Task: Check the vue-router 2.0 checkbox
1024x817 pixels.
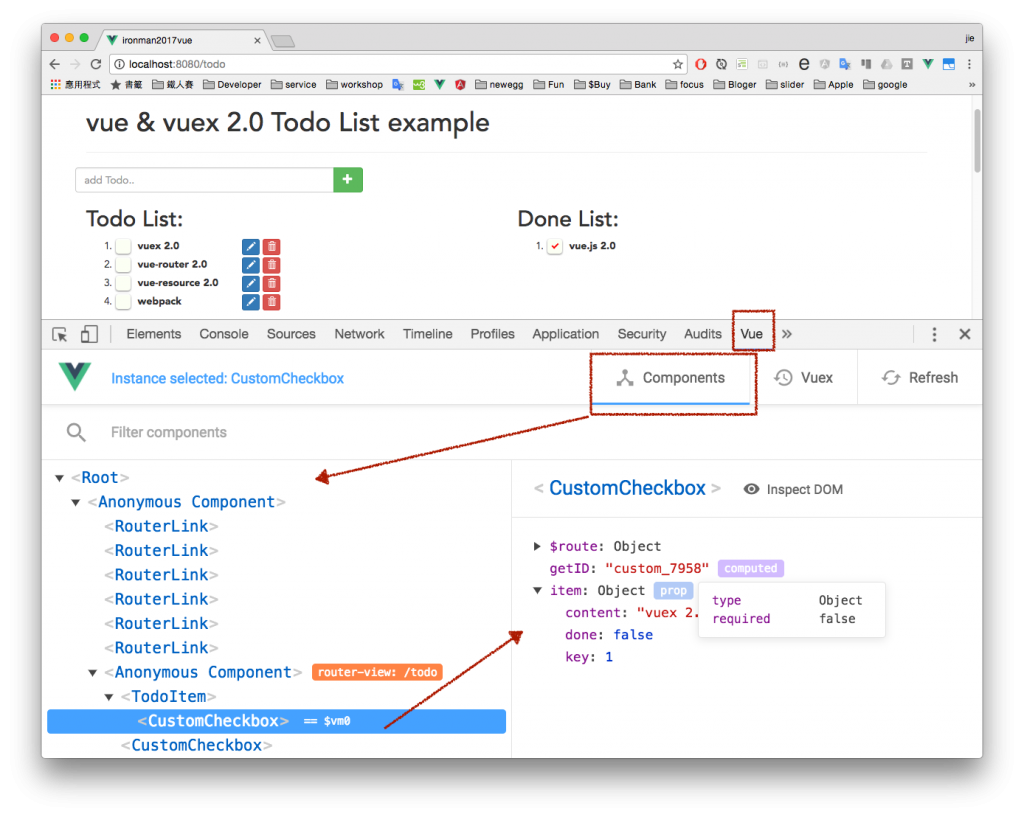Action: (x=123, y=264)
